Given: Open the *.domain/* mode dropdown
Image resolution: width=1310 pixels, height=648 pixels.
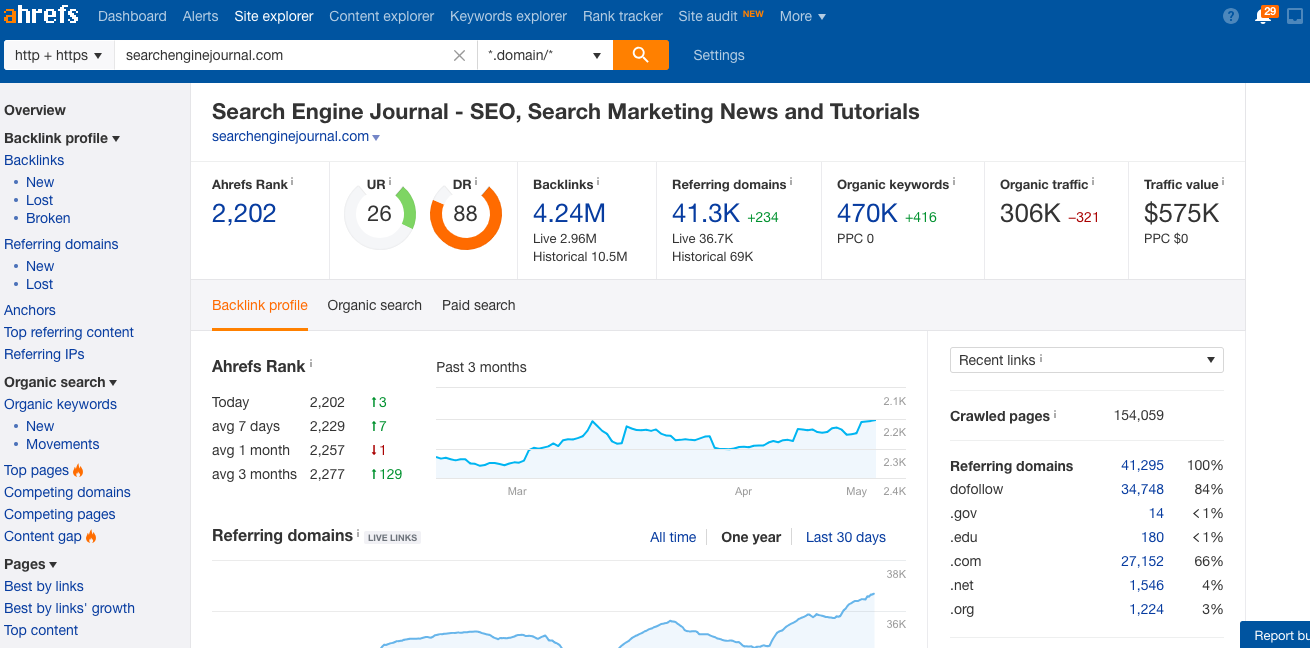Looking at the screenshot, I should tap(545, 56).
